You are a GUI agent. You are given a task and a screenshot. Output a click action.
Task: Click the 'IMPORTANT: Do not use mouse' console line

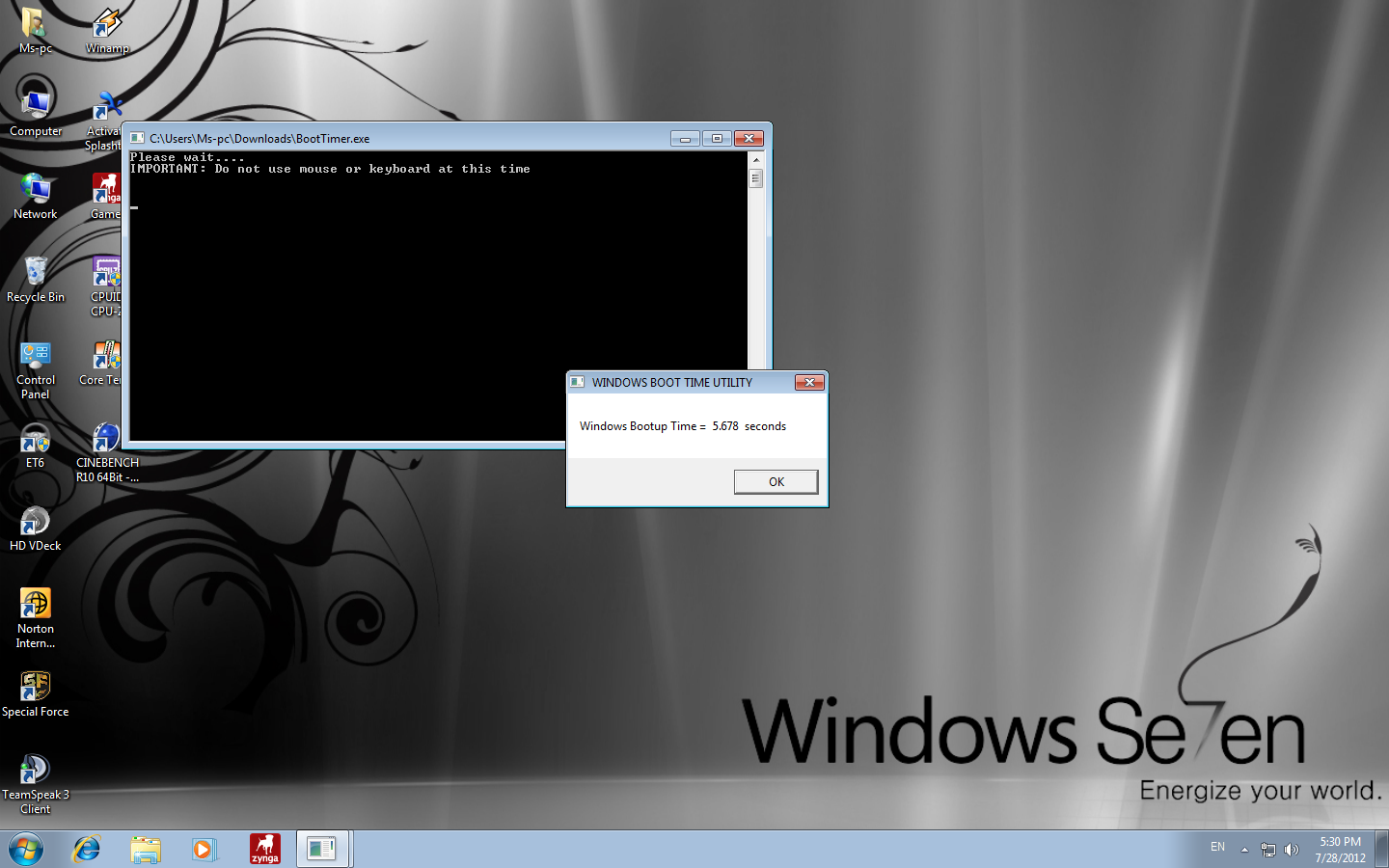point(330,169)
